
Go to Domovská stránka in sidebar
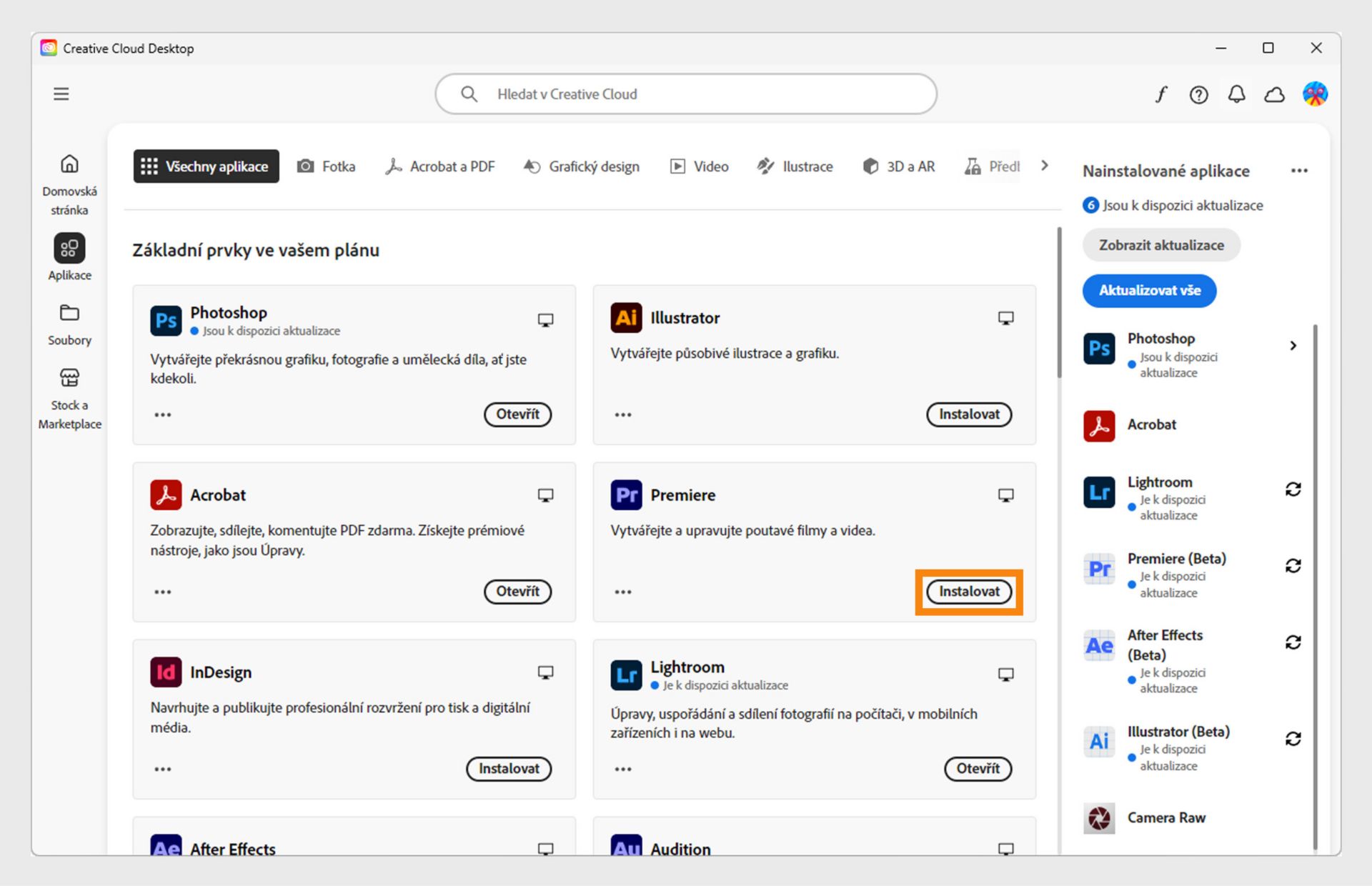[69, 184]
